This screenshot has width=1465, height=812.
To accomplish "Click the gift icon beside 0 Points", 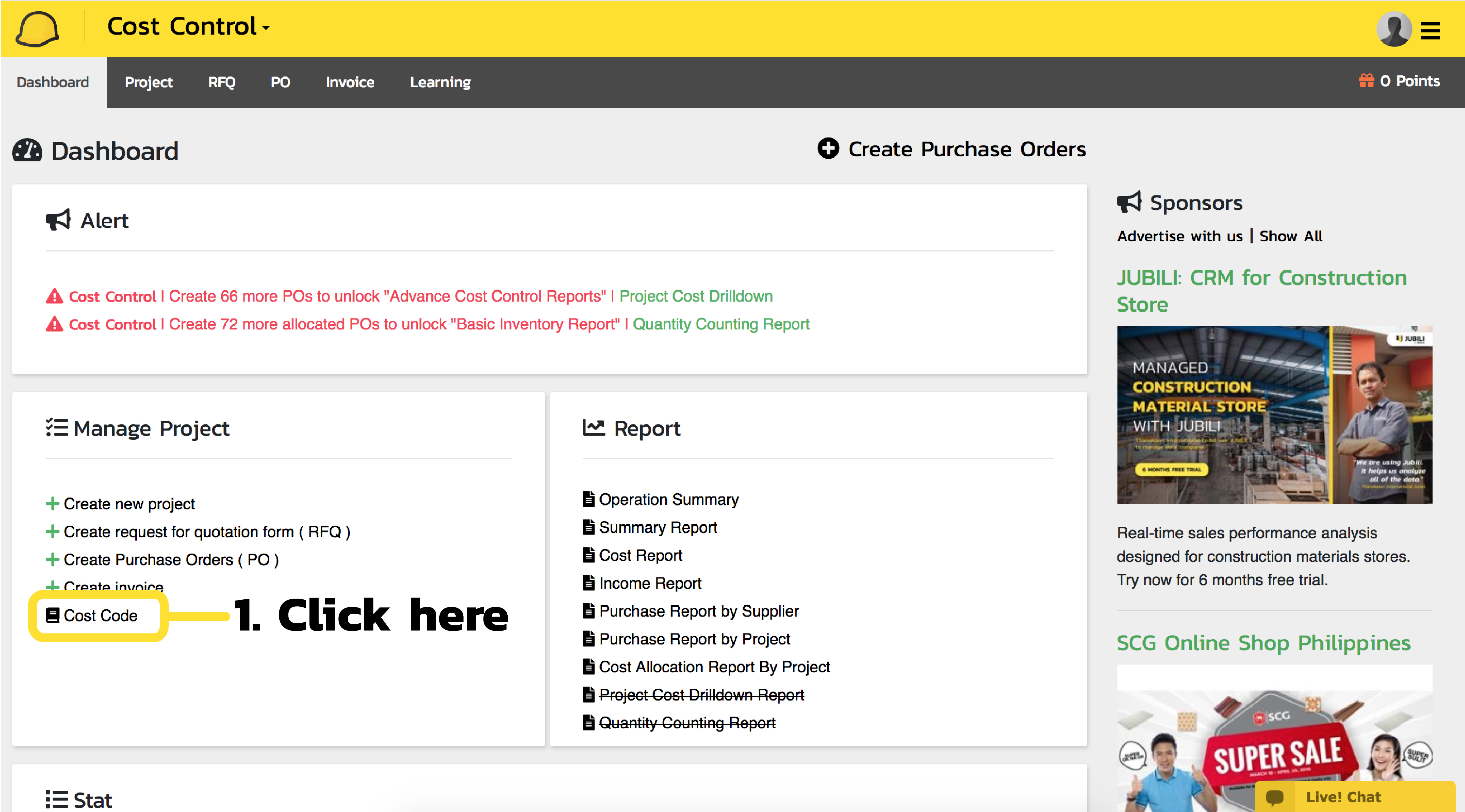I will [x=1366, y=81].
